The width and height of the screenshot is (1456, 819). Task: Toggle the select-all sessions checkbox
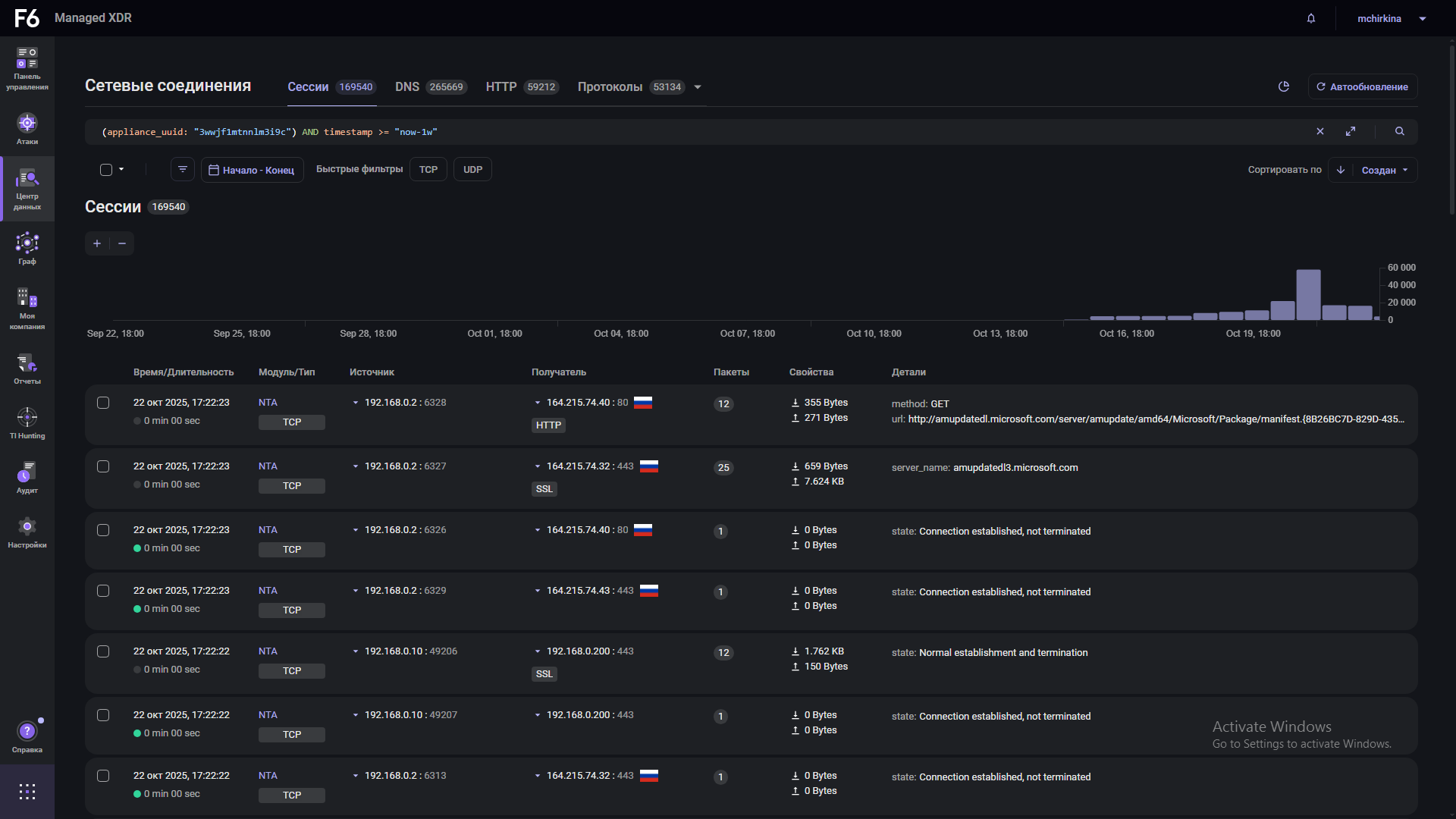[106, 170]
